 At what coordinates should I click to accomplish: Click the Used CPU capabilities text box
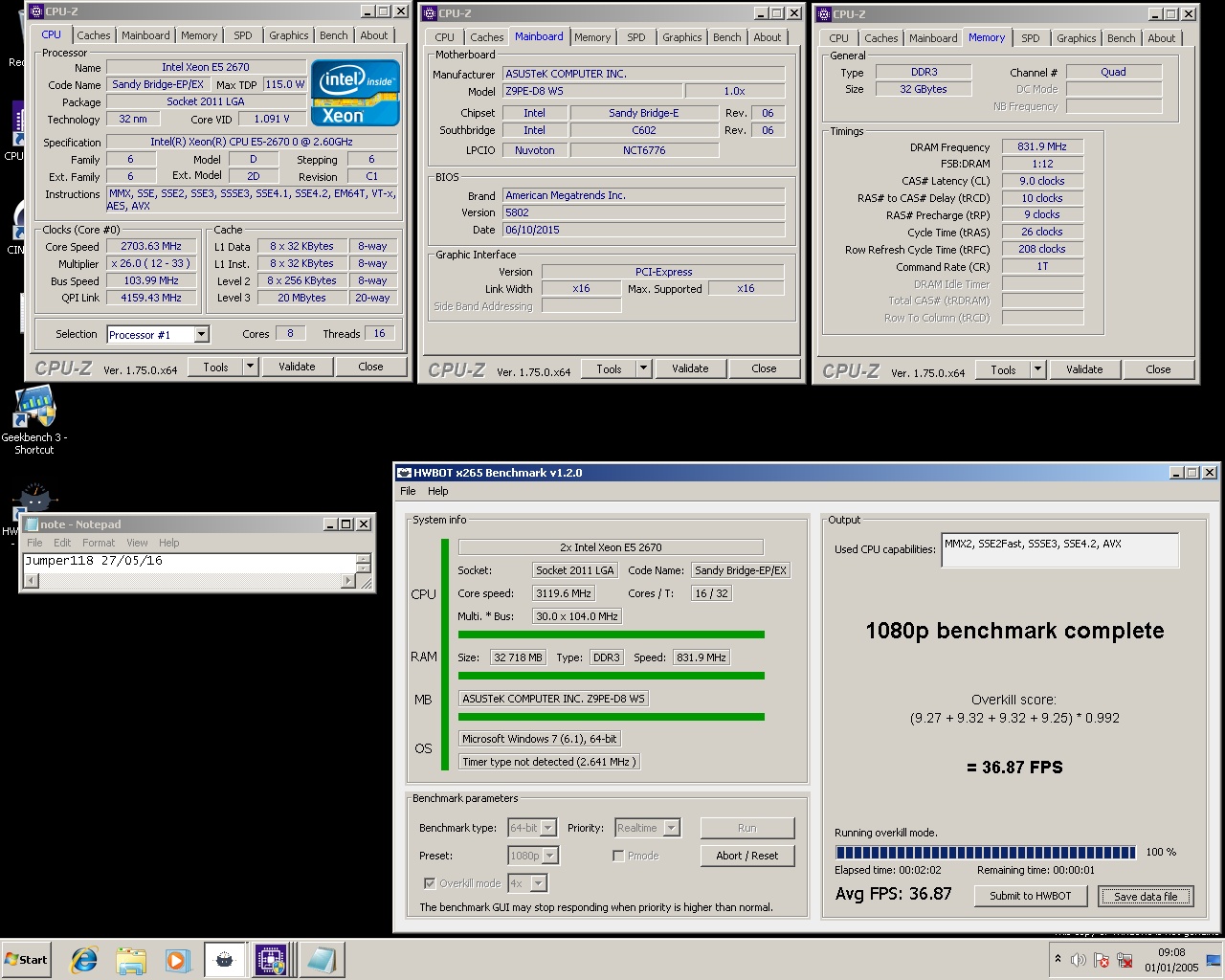point(1060,550)
